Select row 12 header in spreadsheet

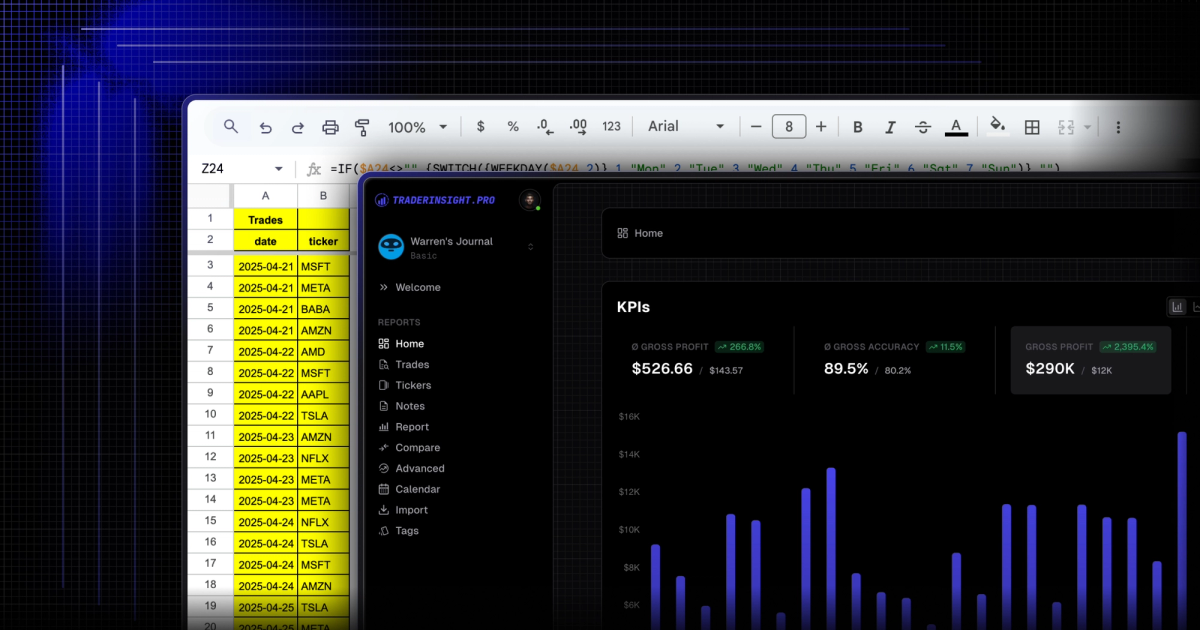(210, 457)
